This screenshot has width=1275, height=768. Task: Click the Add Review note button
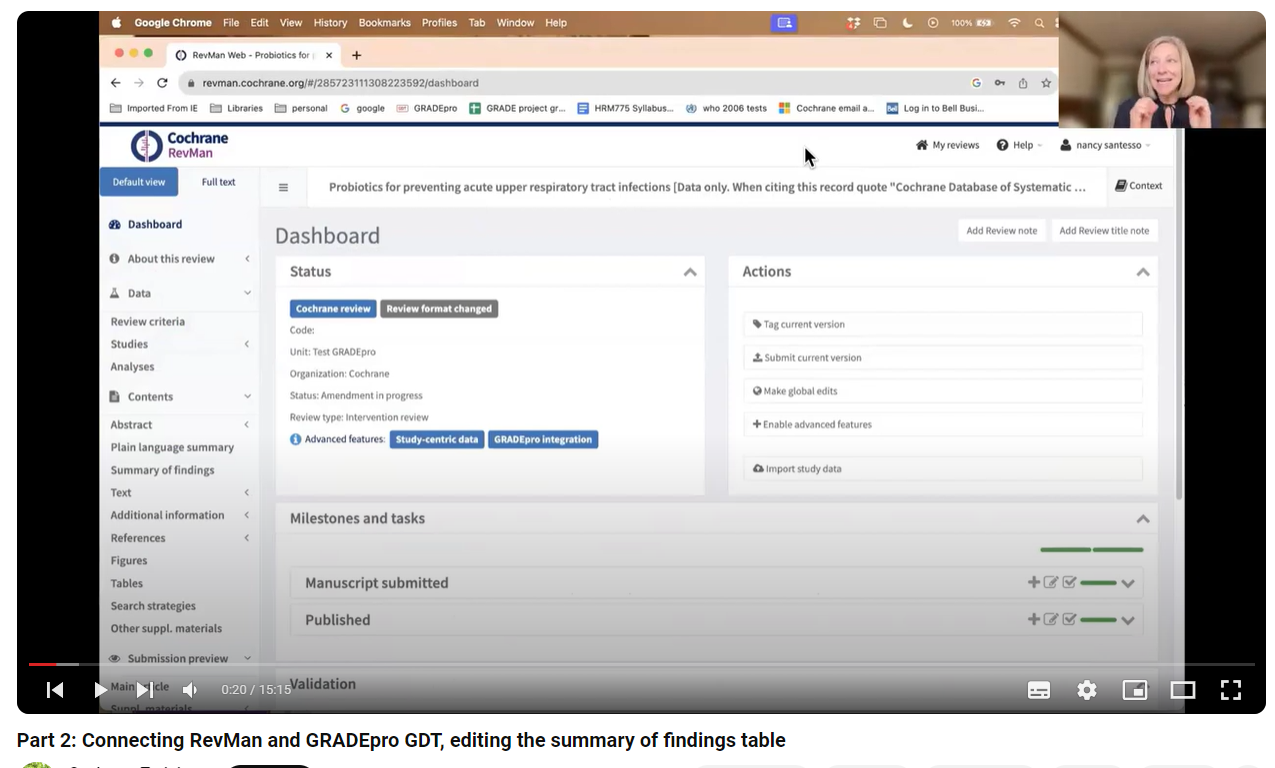click(1001, 231)
